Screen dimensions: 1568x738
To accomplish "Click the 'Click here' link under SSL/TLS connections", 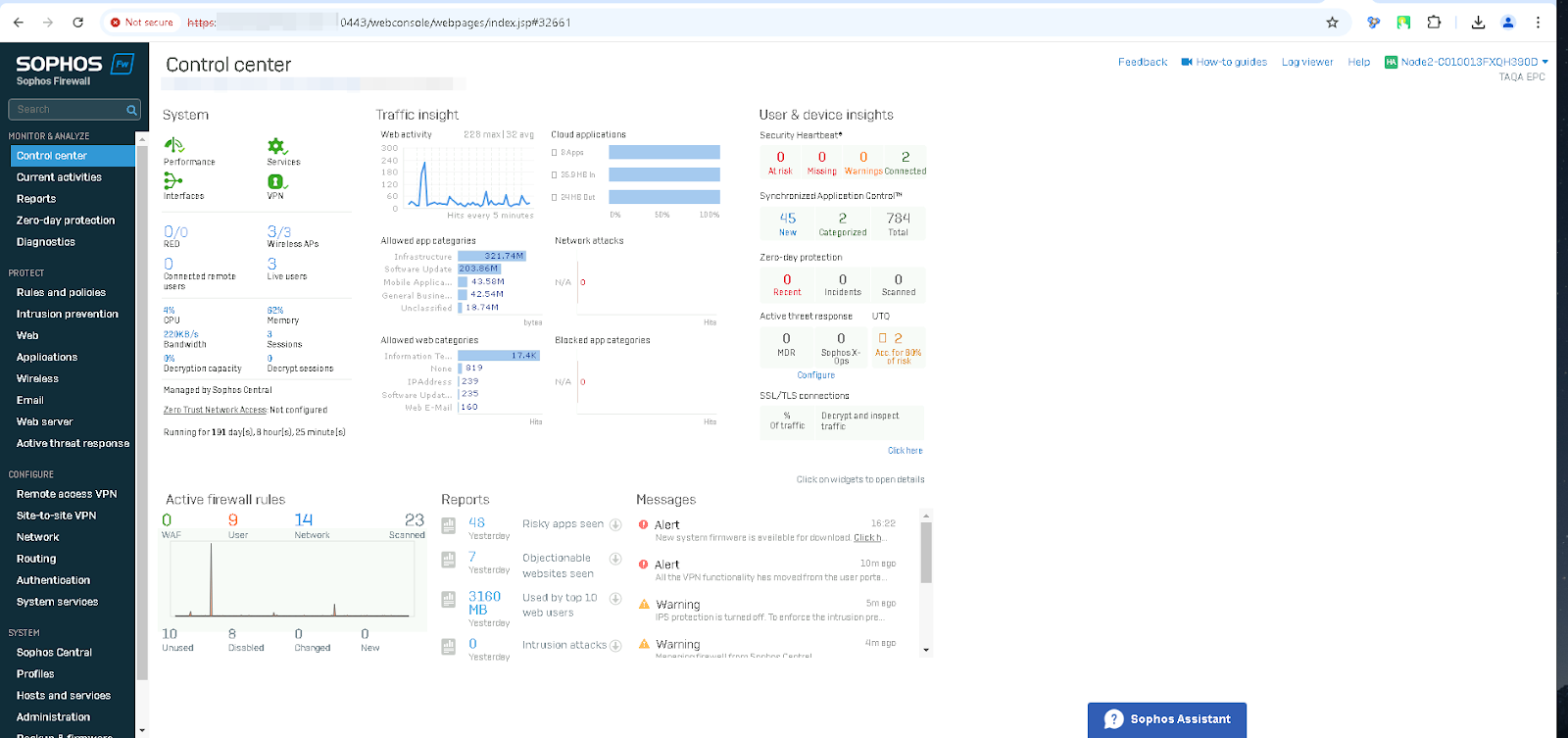I will click(x=905, y=451).
